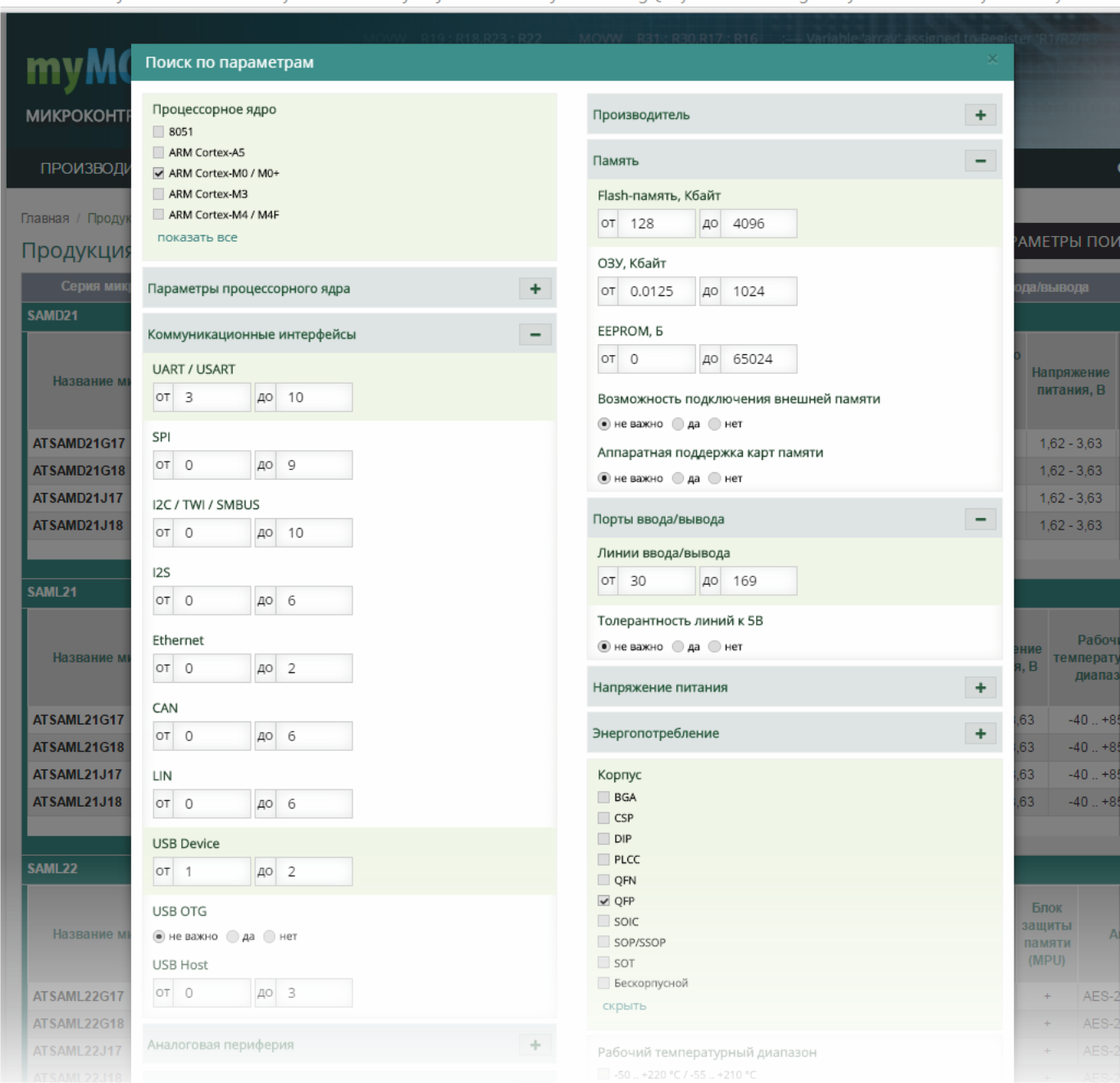
Task: Click Ethernet до field with 2
Action: coord(314,668)
